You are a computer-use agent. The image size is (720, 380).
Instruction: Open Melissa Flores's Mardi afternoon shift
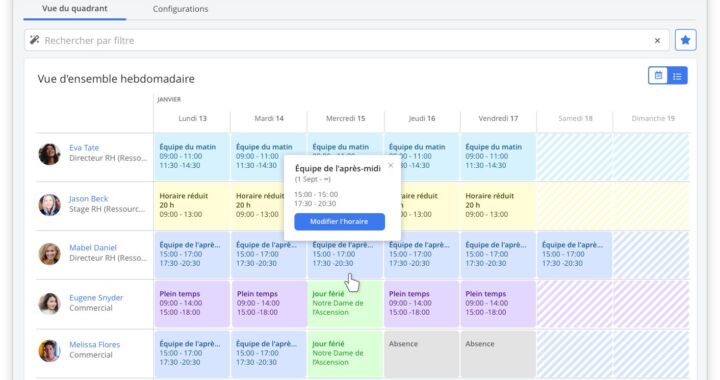269,354
